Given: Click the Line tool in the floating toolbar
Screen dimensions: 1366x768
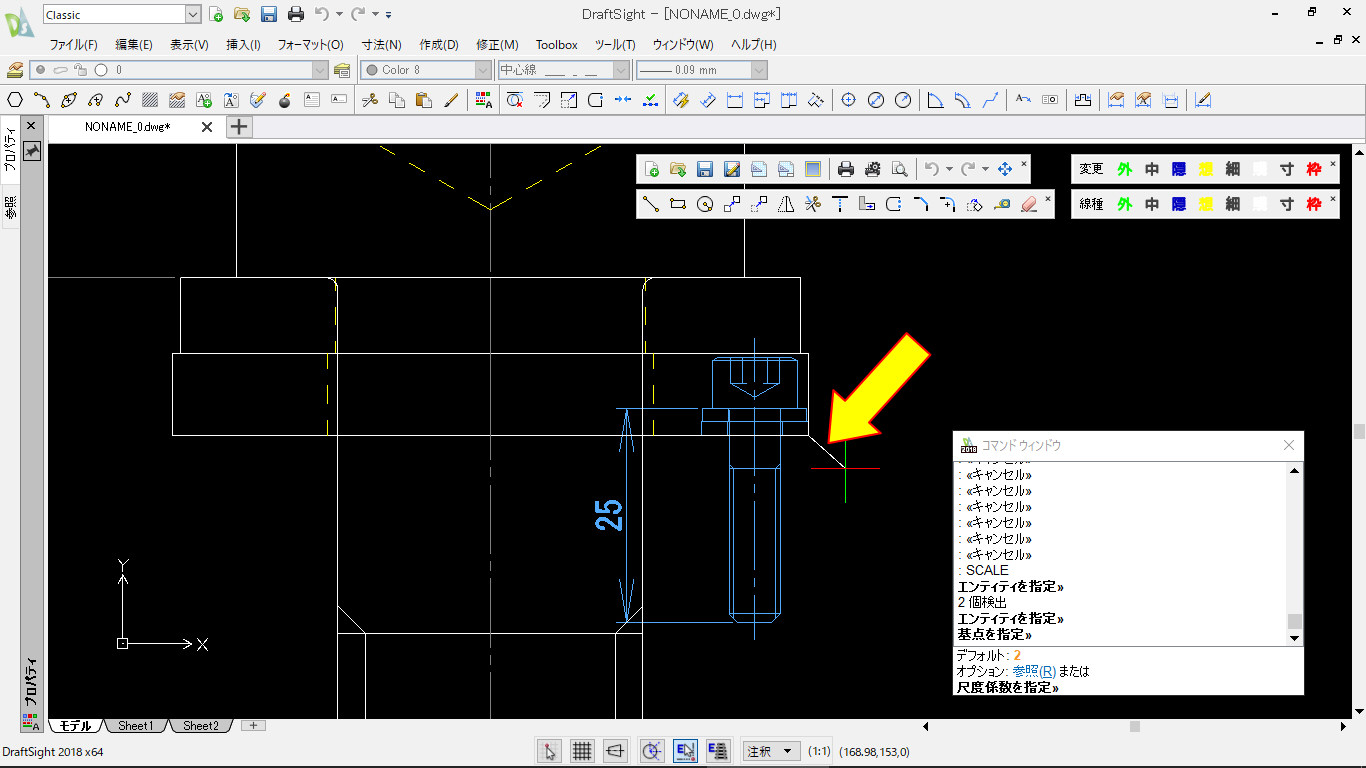Looking at the screenshot, I should pyautogui.click(x=650, y=204).
